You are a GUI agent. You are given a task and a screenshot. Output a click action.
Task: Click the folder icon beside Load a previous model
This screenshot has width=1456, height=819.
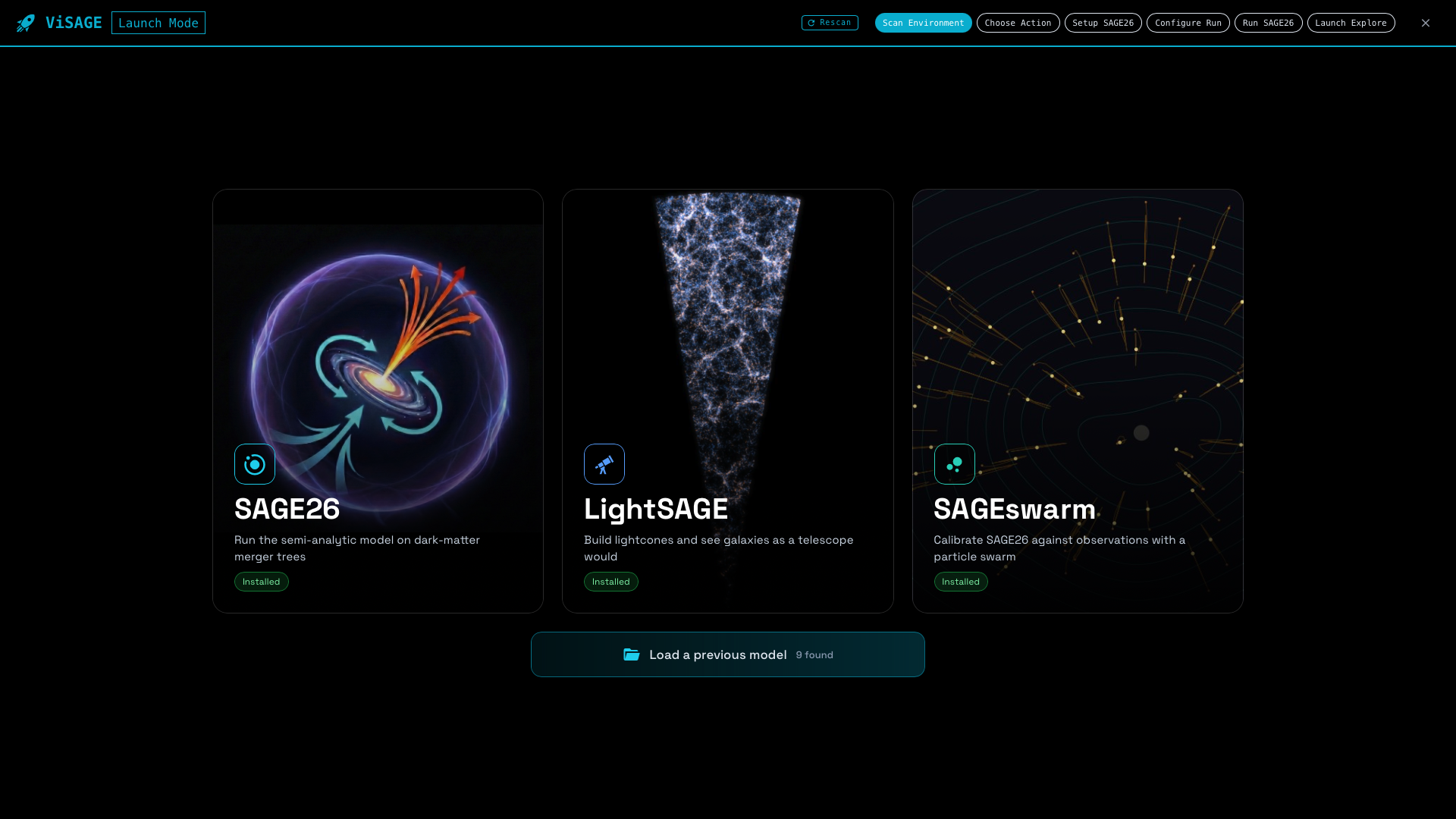(x=632, y=654)
